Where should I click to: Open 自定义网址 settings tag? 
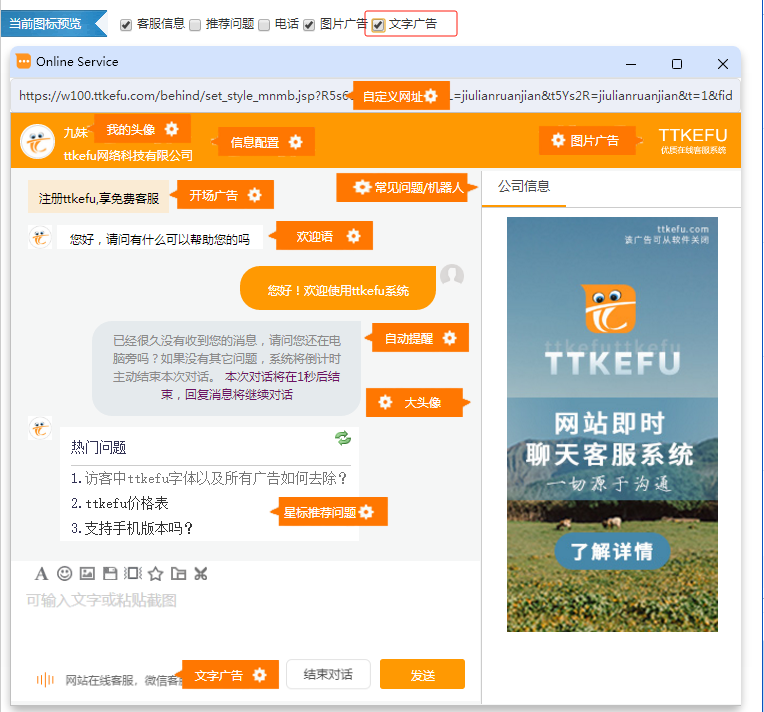click(x=401, y=96)
